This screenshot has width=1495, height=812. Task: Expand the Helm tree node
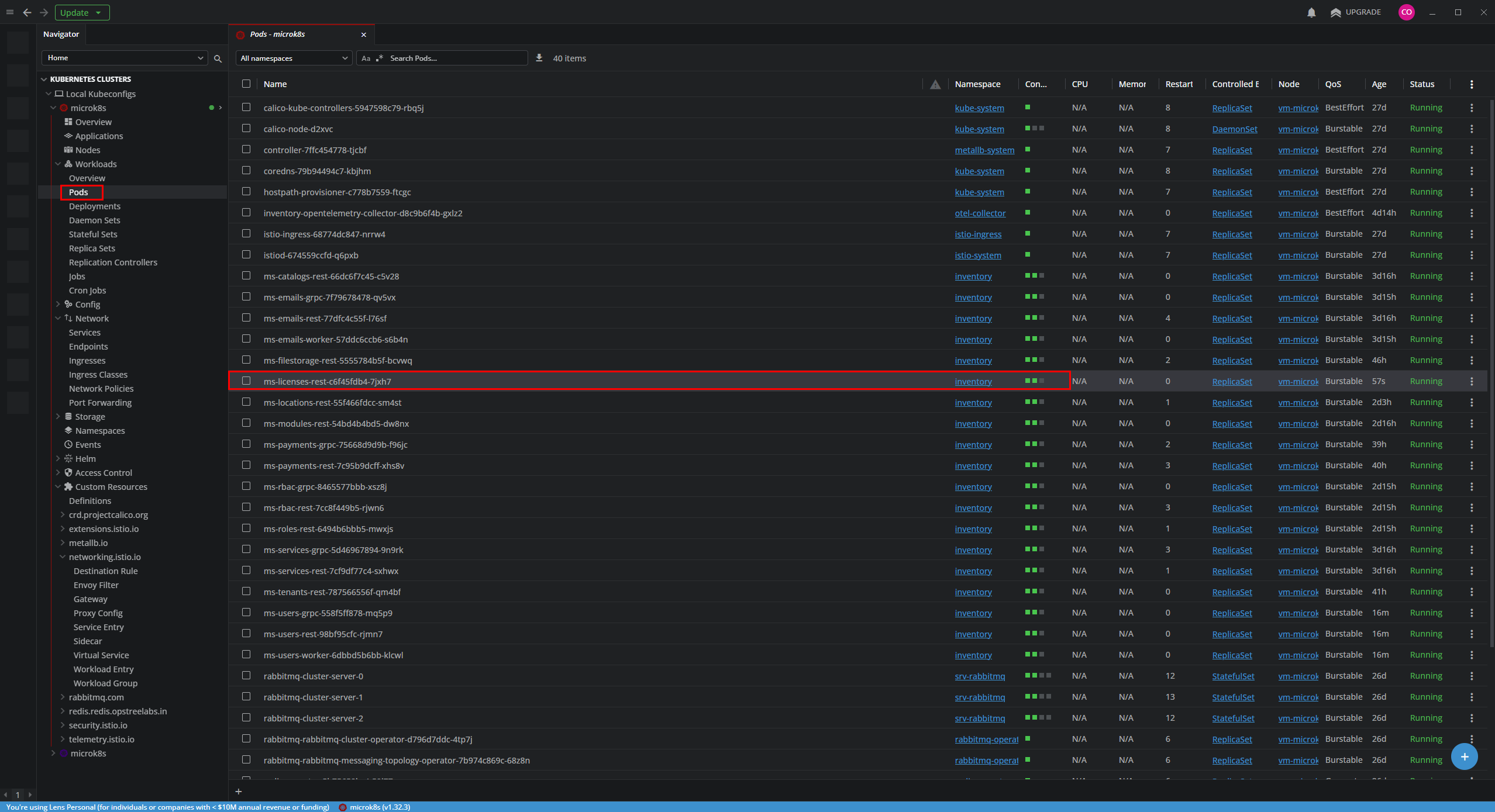[58, 459]
